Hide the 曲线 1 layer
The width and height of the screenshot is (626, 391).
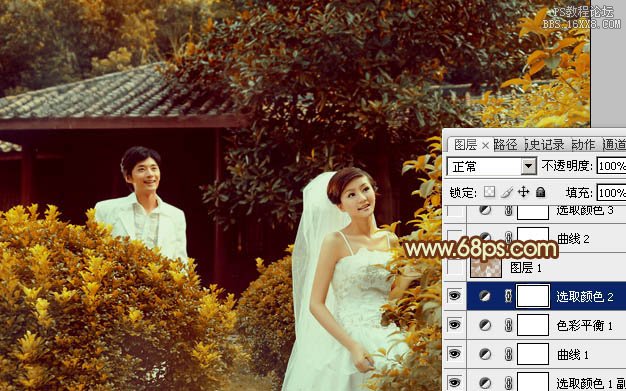pyautogui.click(x=455, y=354)
